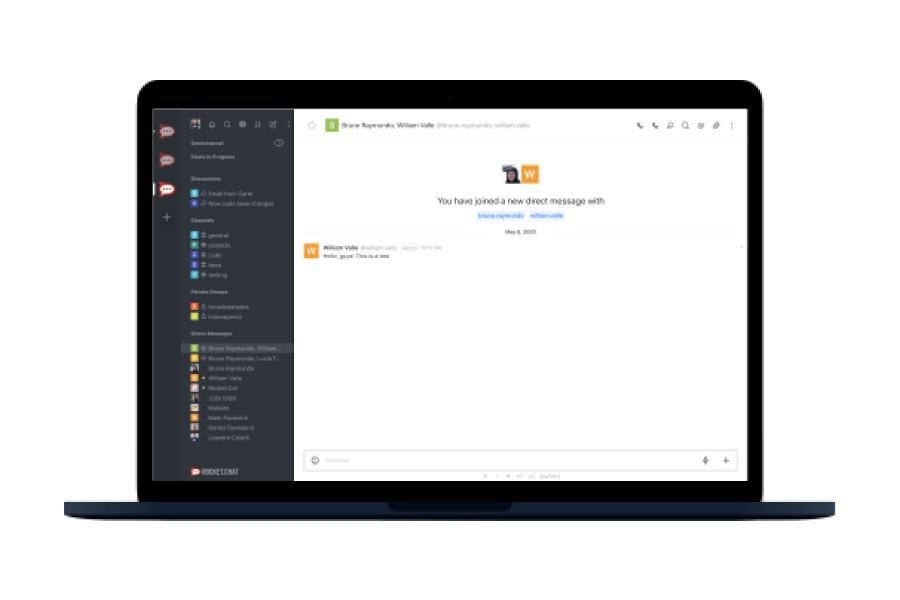Toggle the Omnichannel availability switch
The height and width of the screenshot is (600, 900).
278,143
